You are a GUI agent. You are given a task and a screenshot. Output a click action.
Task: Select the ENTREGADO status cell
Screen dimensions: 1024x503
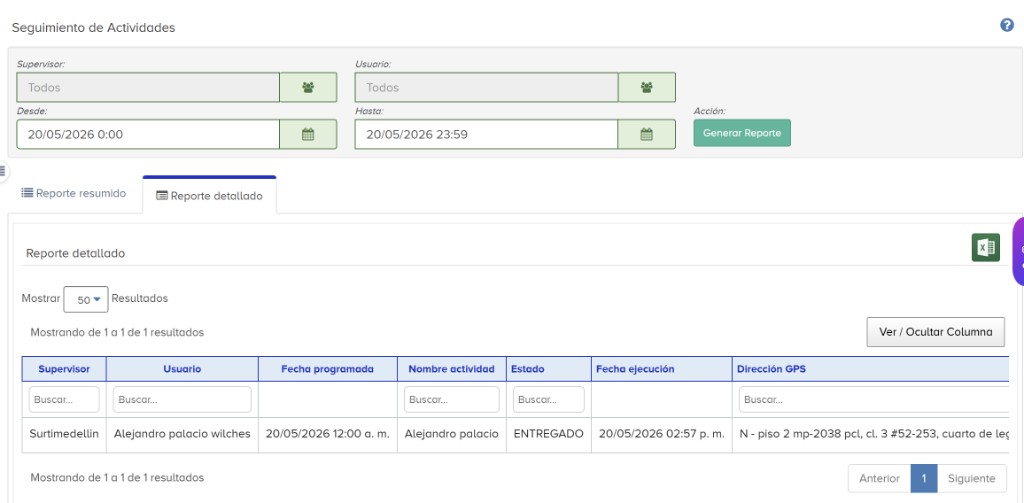(549, 434)
